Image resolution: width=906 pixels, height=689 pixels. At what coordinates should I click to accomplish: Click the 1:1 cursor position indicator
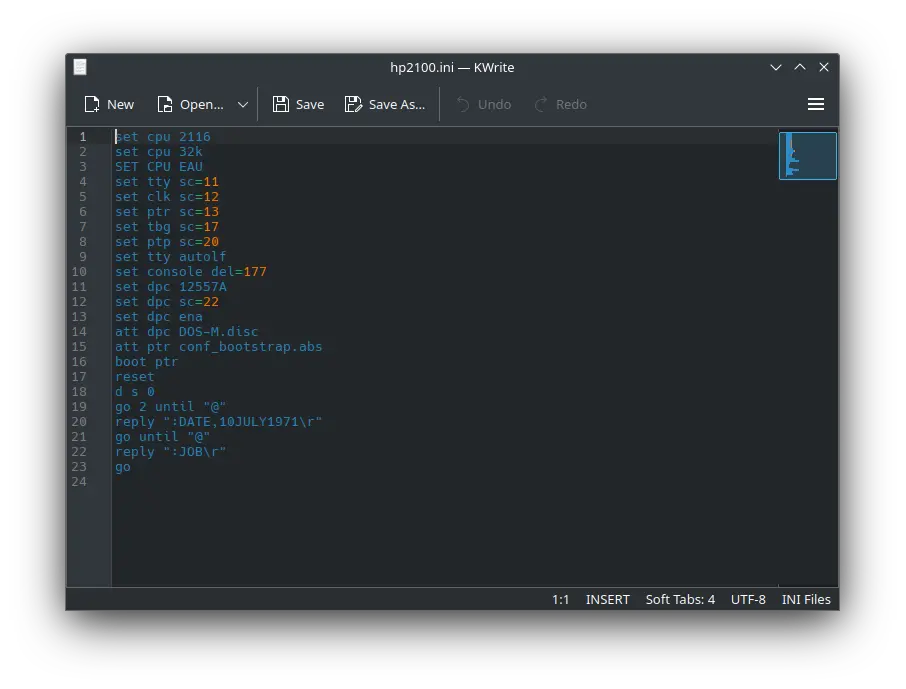(x=560, y=599)
